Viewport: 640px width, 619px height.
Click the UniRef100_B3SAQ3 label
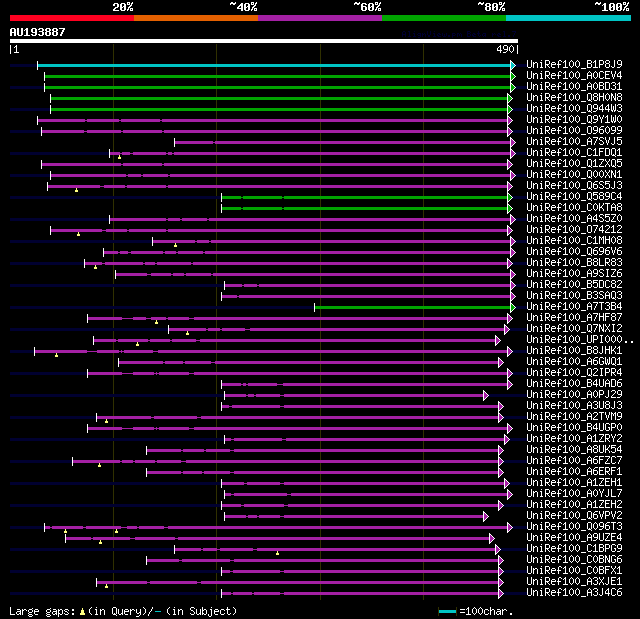(574, 296)
